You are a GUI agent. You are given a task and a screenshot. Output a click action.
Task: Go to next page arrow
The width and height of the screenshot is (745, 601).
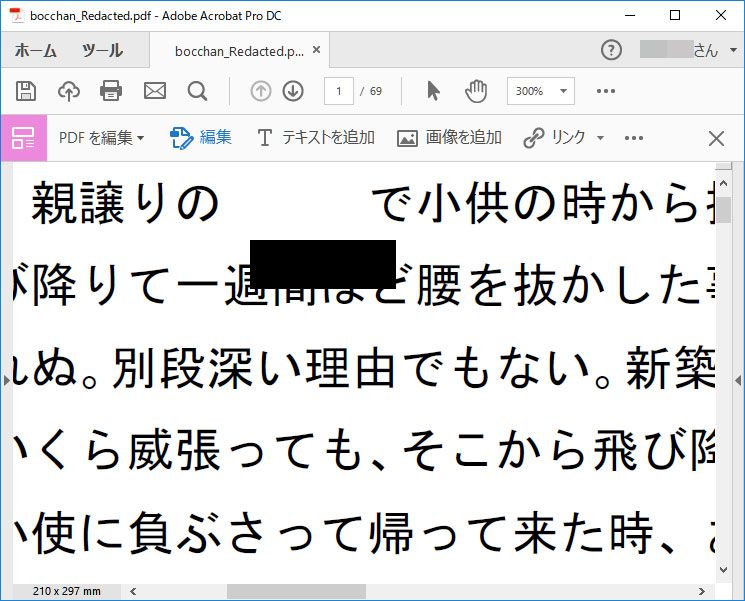tap(293, 91)
